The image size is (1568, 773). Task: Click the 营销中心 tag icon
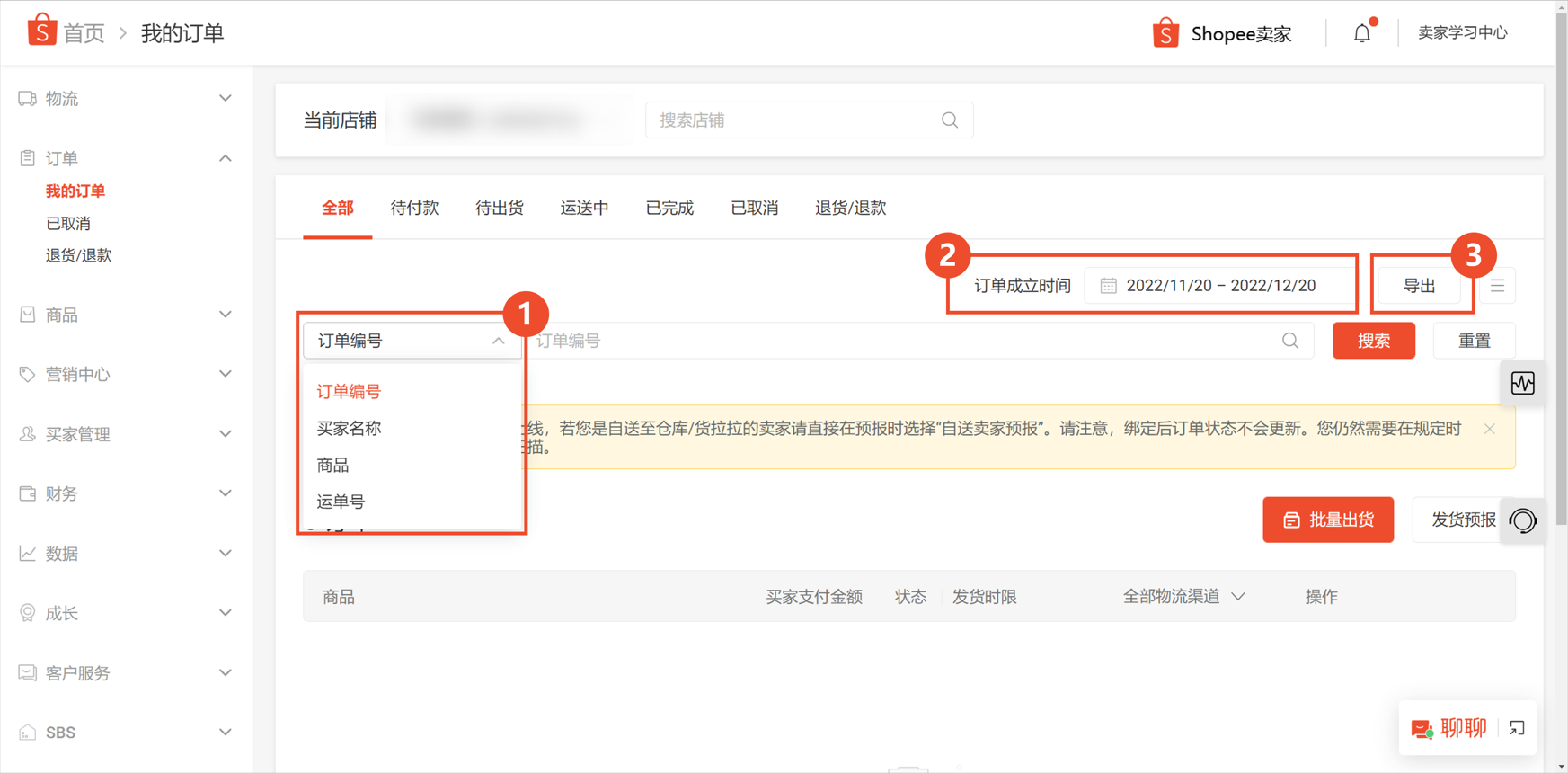pyautogui.click(x=28, y=374)
